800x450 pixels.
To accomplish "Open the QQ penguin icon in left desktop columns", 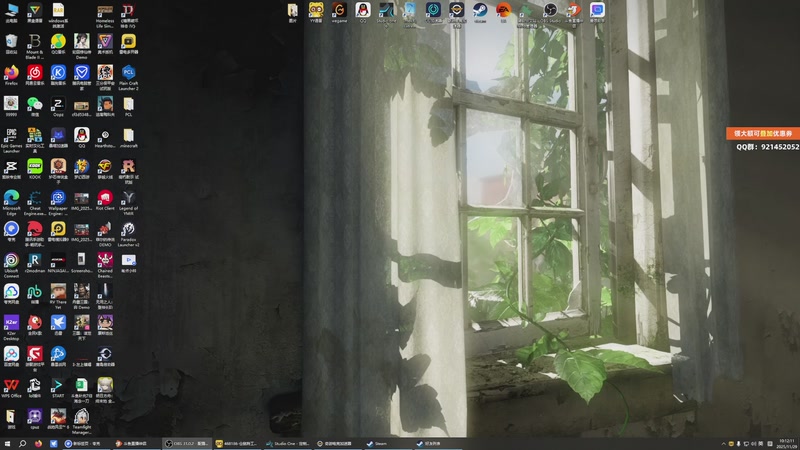I will [x=82, y=138].
